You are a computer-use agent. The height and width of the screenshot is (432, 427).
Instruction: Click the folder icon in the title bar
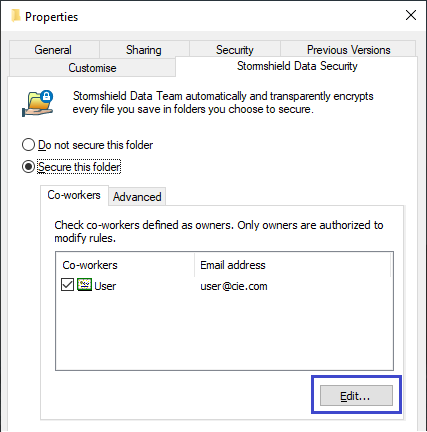coord(15,16)
